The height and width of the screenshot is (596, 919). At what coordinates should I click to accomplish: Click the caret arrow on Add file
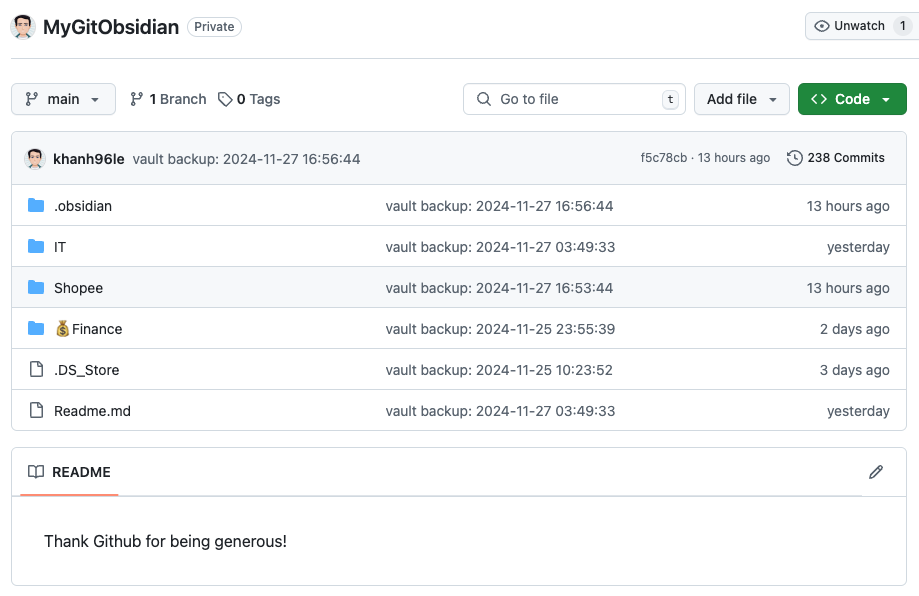click(772, 100)
